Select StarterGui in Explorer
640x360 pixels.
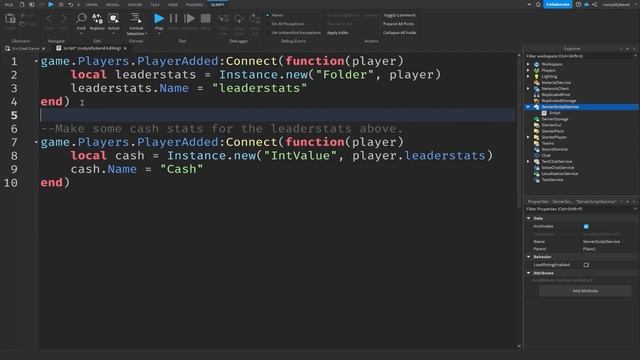click(x=551, y=125)
